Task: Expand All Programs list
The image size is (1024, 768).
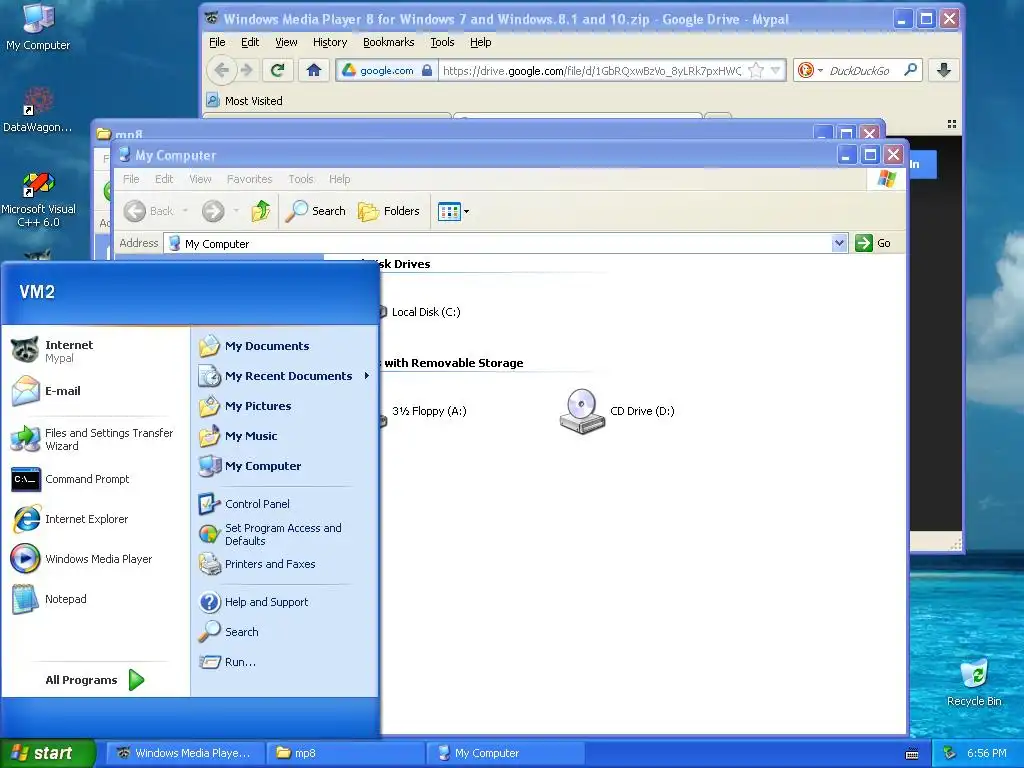Action: 95,680
